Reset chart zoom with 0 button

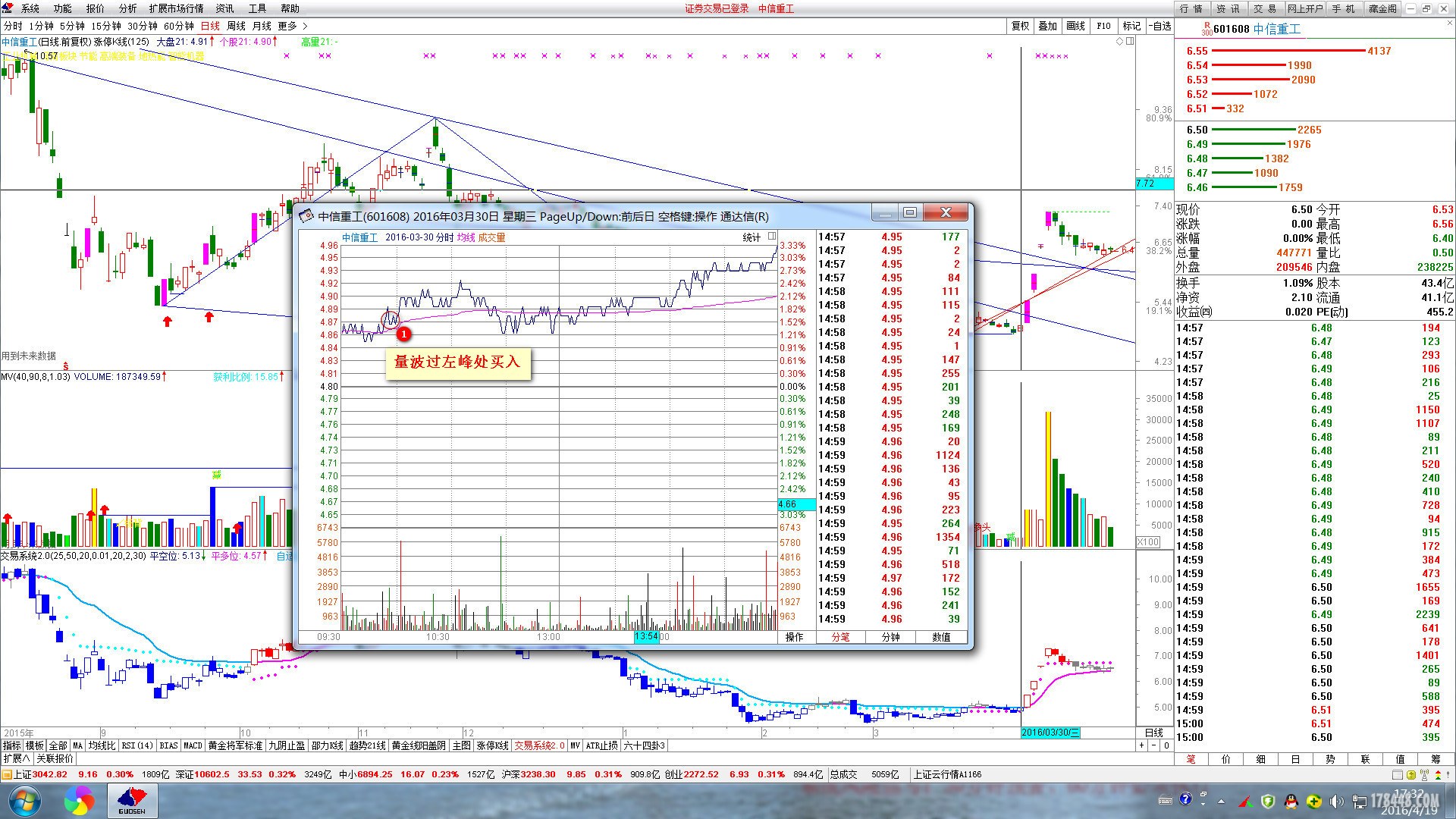(x=1166, y=745)
